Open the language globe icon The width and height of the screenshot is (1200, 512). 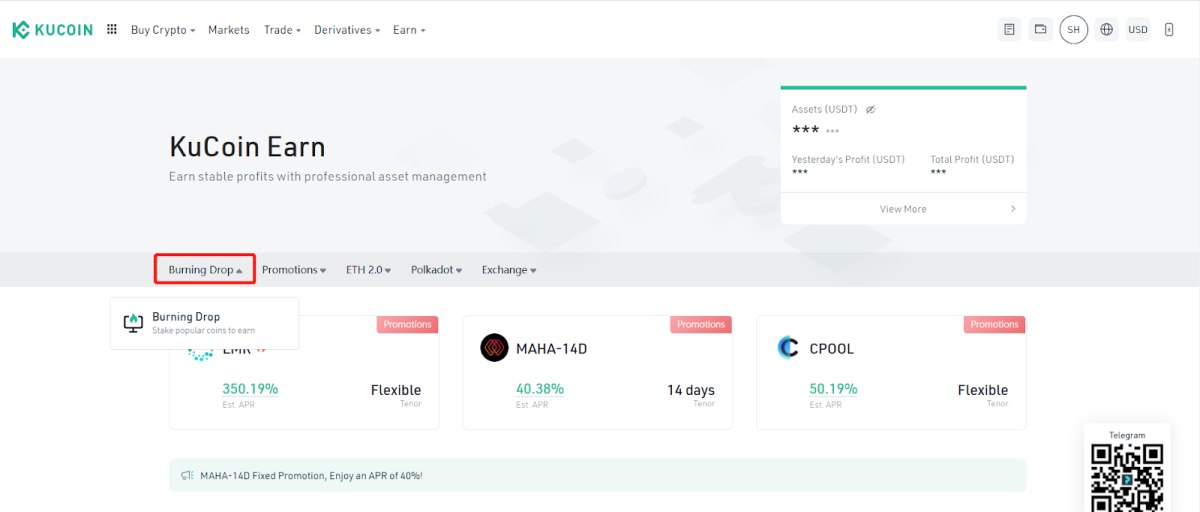point(1106,30)
